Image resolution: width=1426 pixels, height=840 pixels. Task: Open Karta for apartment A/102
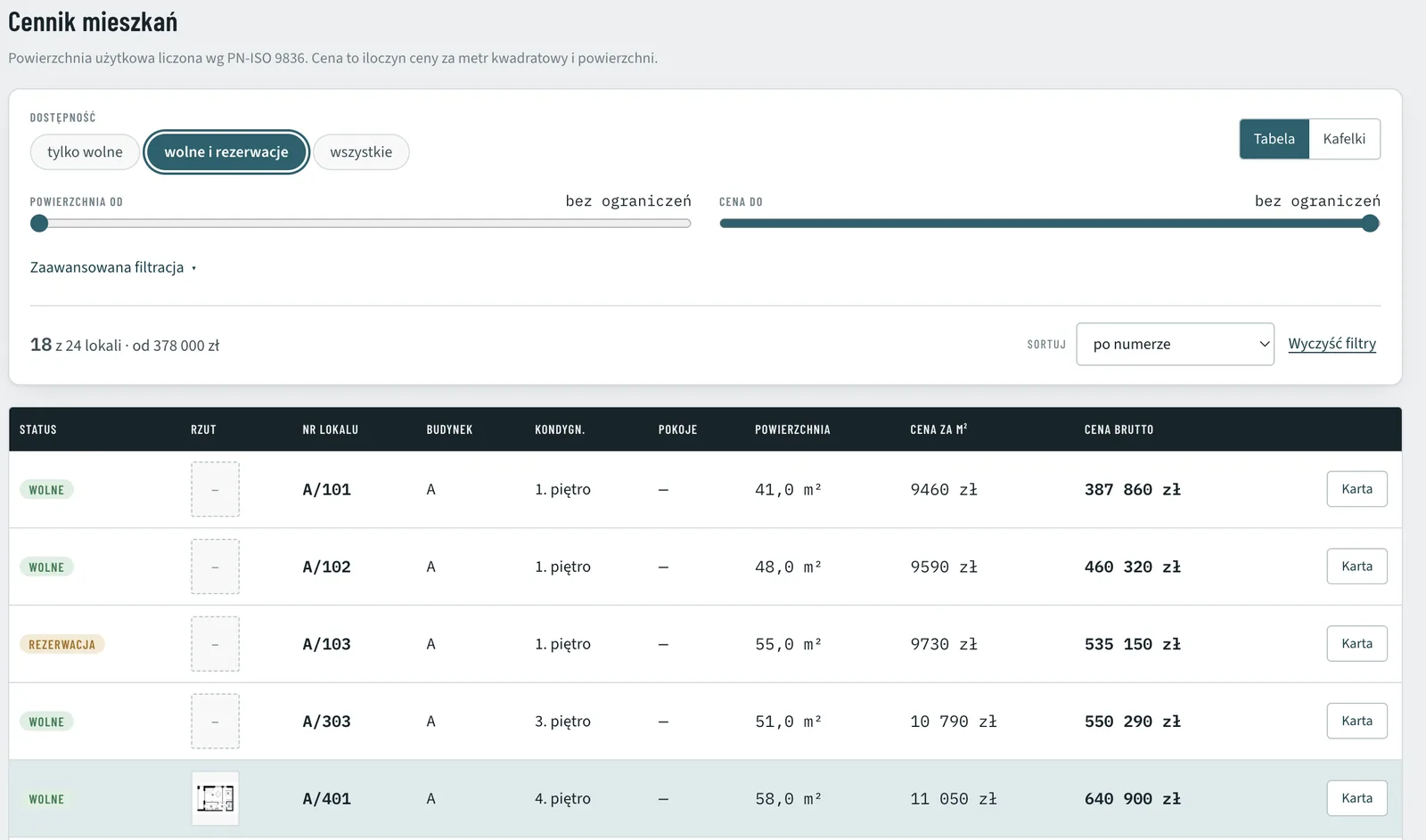[x=1356, y=567]
